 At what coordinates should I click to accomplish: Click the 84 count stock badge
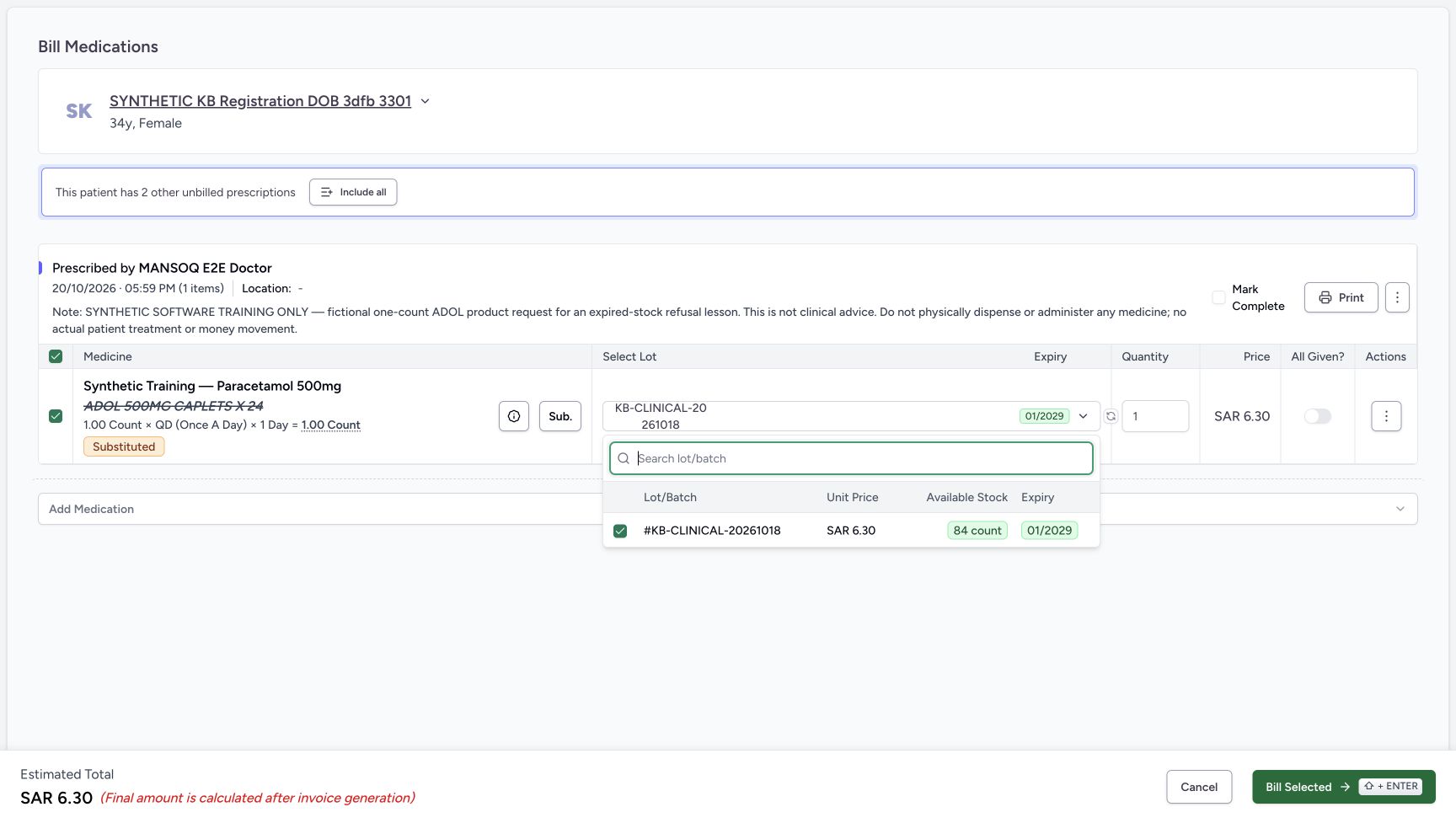[x=977, y=531]
